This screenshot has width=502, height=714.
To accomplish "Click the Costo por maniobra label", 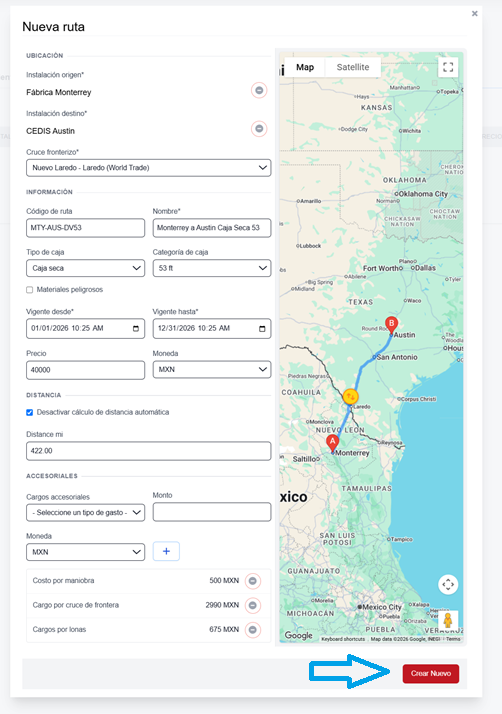I will 63,581.
